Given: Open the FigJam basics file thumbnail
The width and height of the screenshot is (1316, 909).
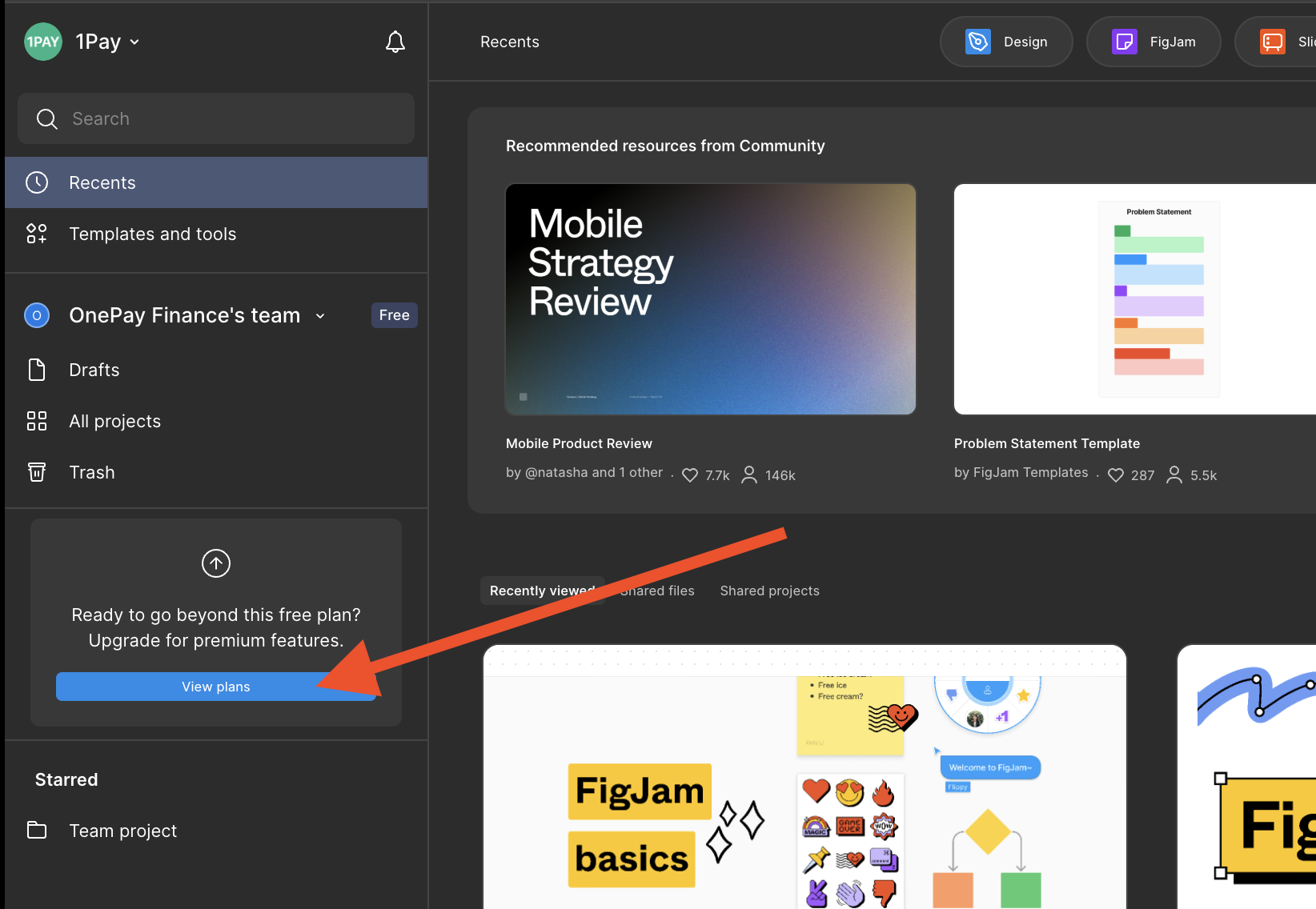Looking at the screenshot, I should [x=805, y=776].
